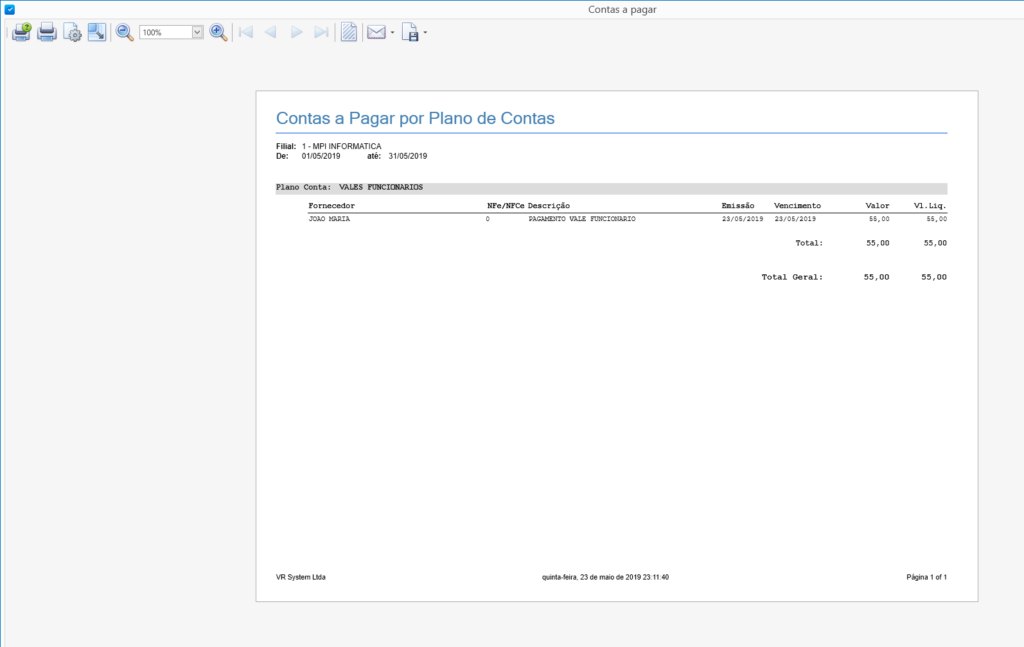
Task: Go to the first page of the report
Action: pos(245,32)
